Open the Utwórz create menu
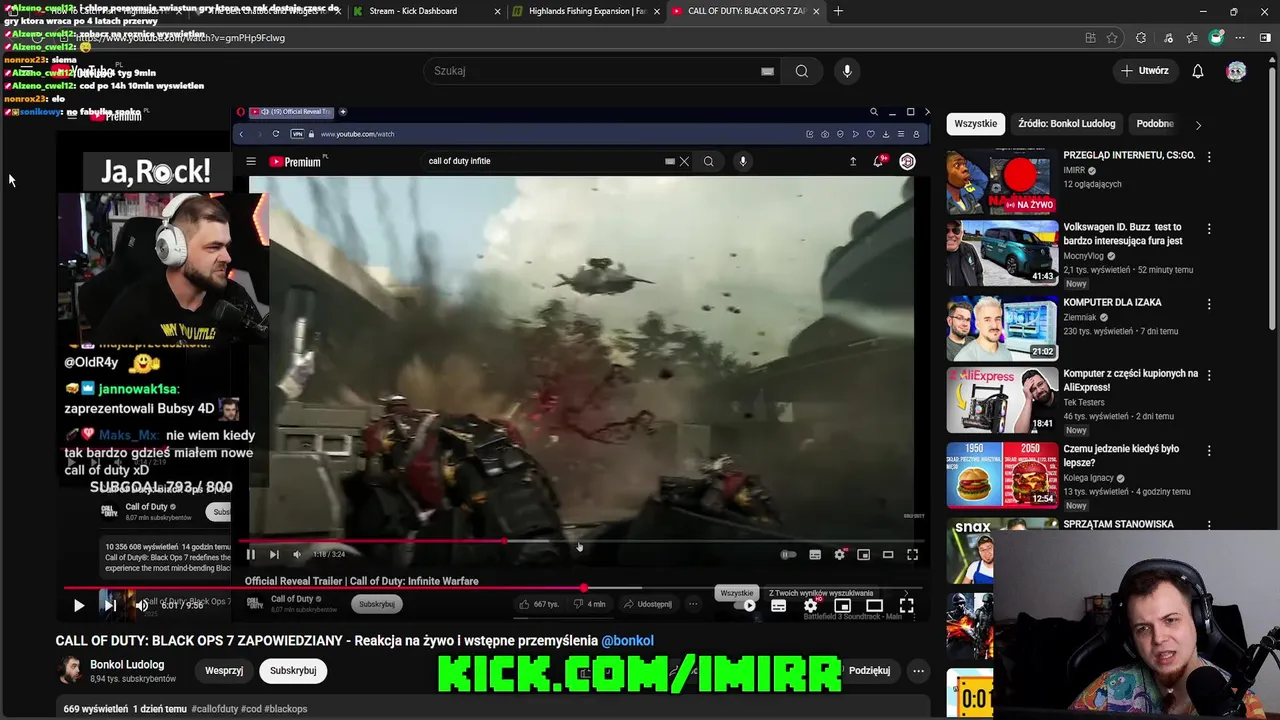 point(1145,71)
